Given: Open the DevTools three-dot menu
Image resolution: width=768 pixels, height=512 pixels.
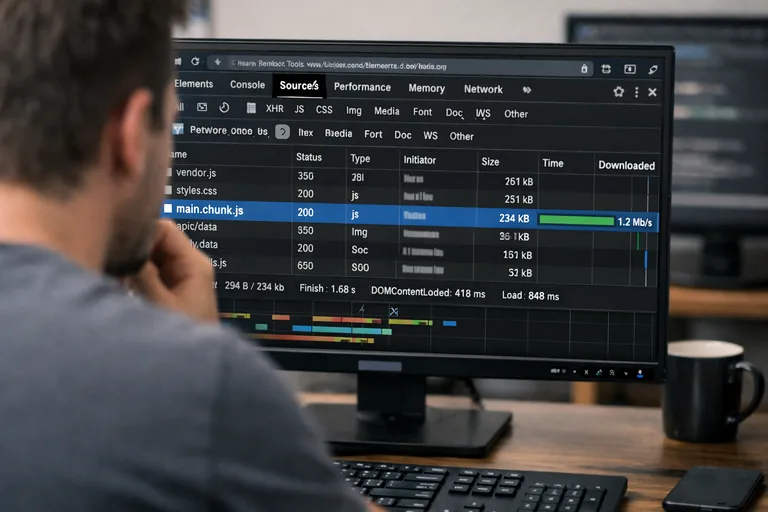Looking at the screenshot, I should coord(636,91).
